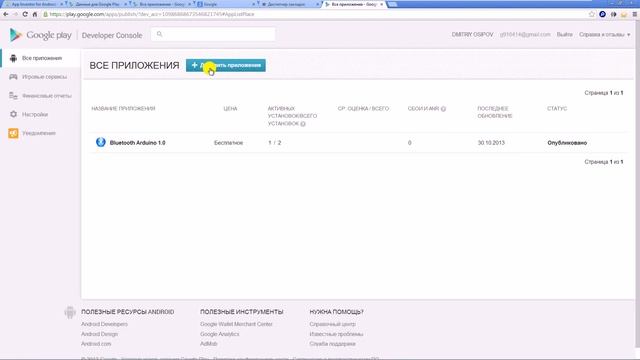Click the Android icon beside Все приложения
Screen dimensions: 640x360
pos(13,58)
